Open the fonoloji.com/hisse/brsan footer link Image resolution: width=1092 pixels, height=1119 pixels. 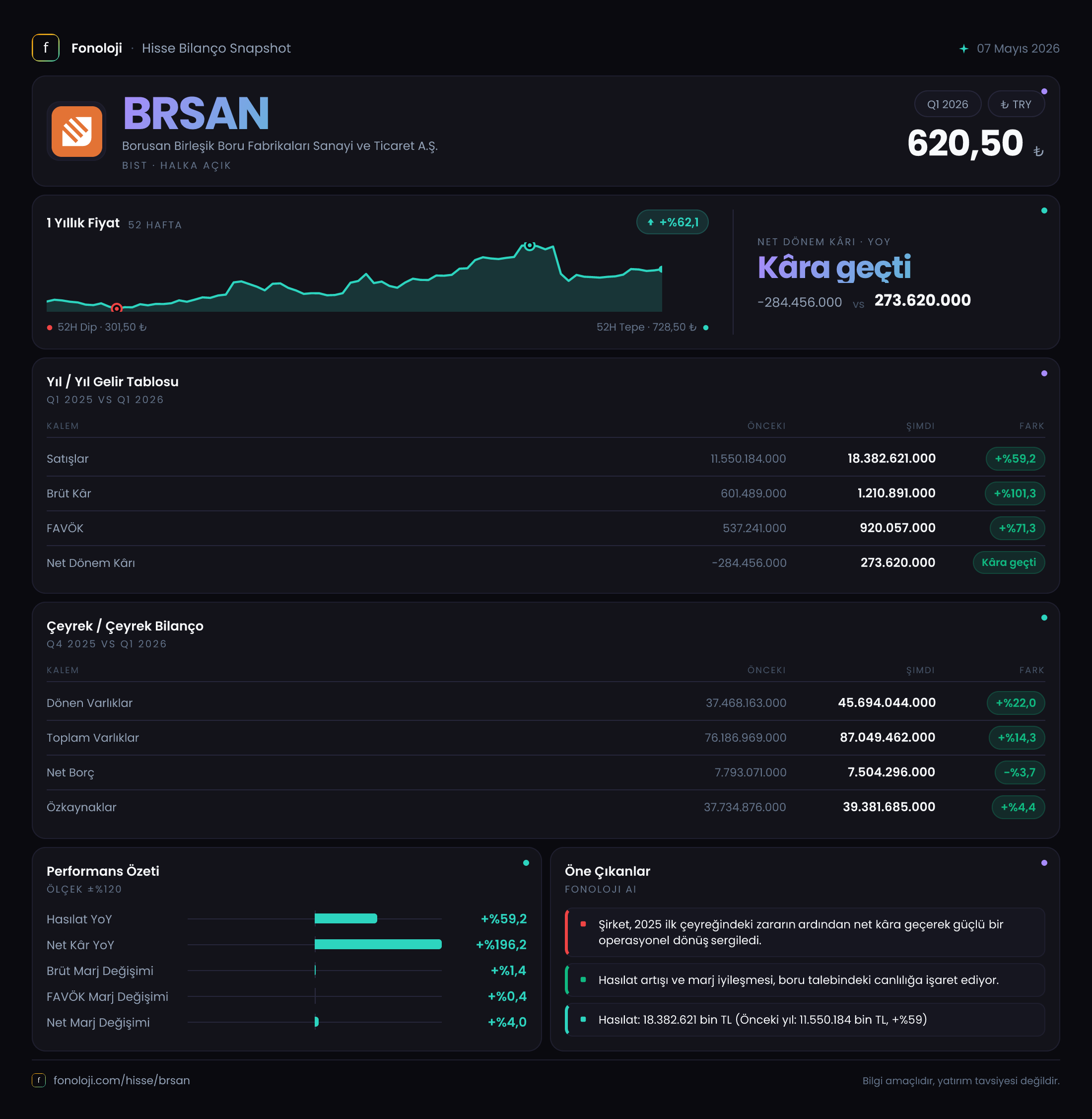(x=122, y=1080)
